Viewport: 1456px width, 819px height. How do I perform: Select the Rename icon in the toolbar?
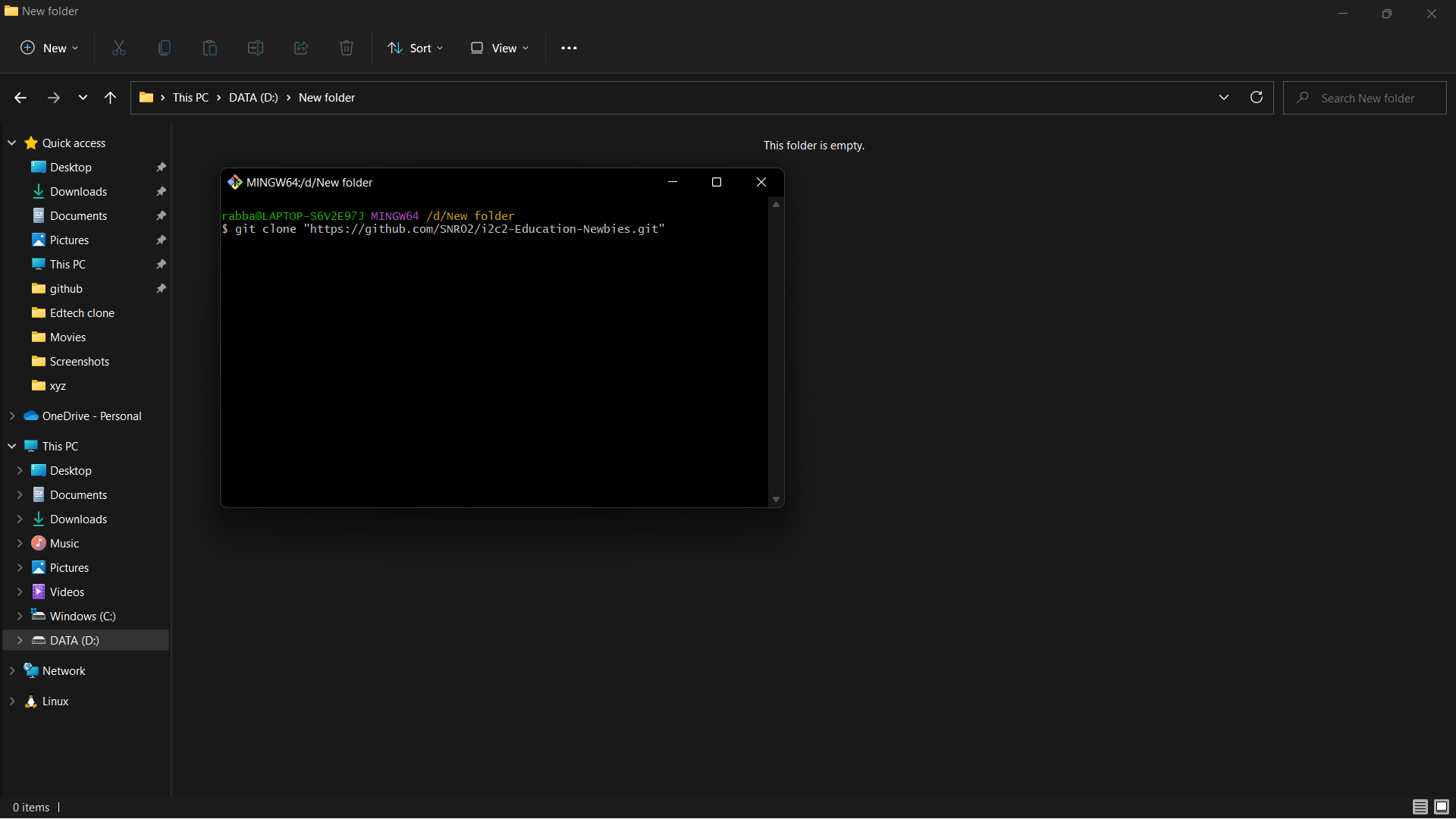click(255, 48)
